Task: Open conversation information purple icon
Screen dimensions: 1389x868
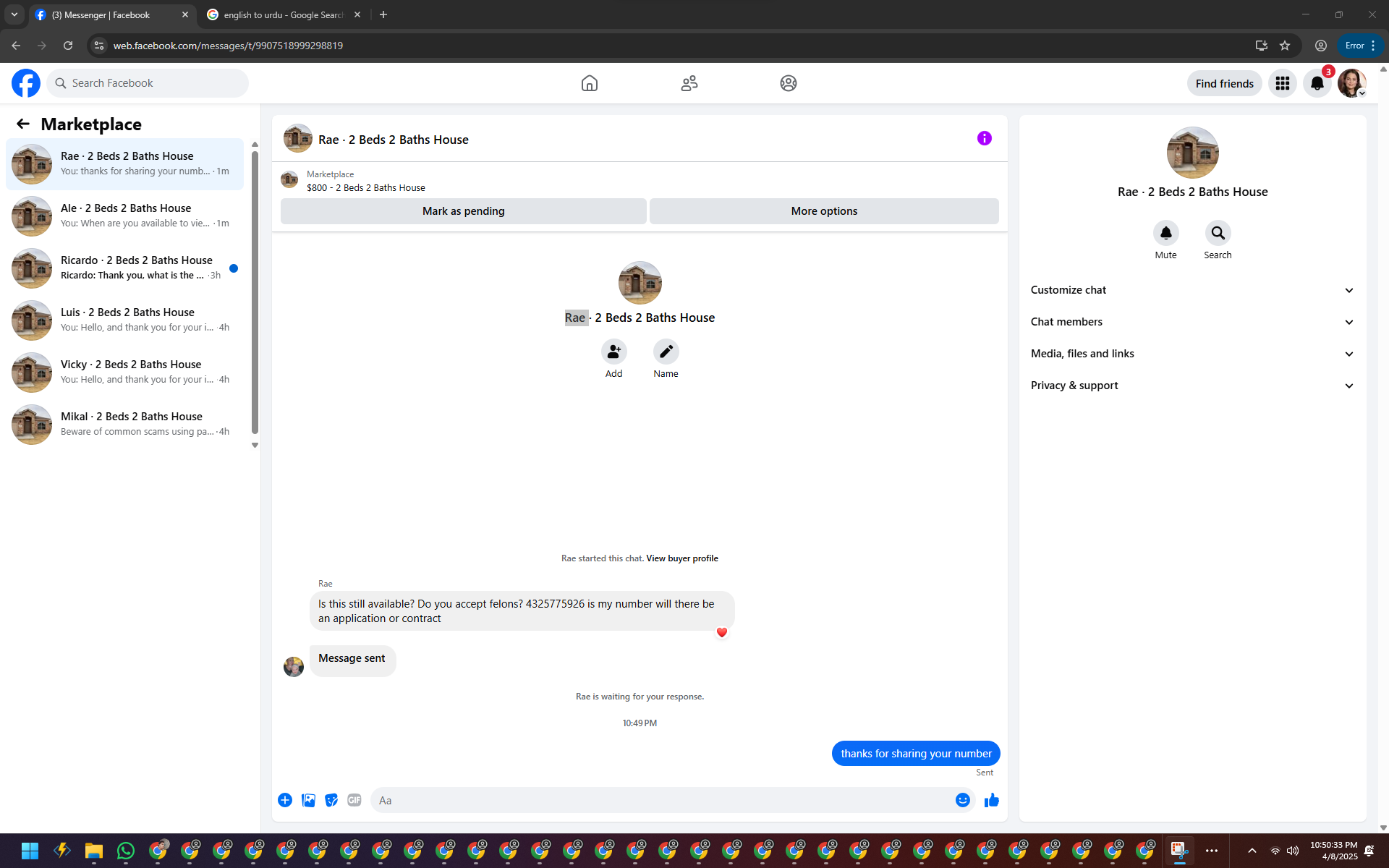Action: point(984,138)
